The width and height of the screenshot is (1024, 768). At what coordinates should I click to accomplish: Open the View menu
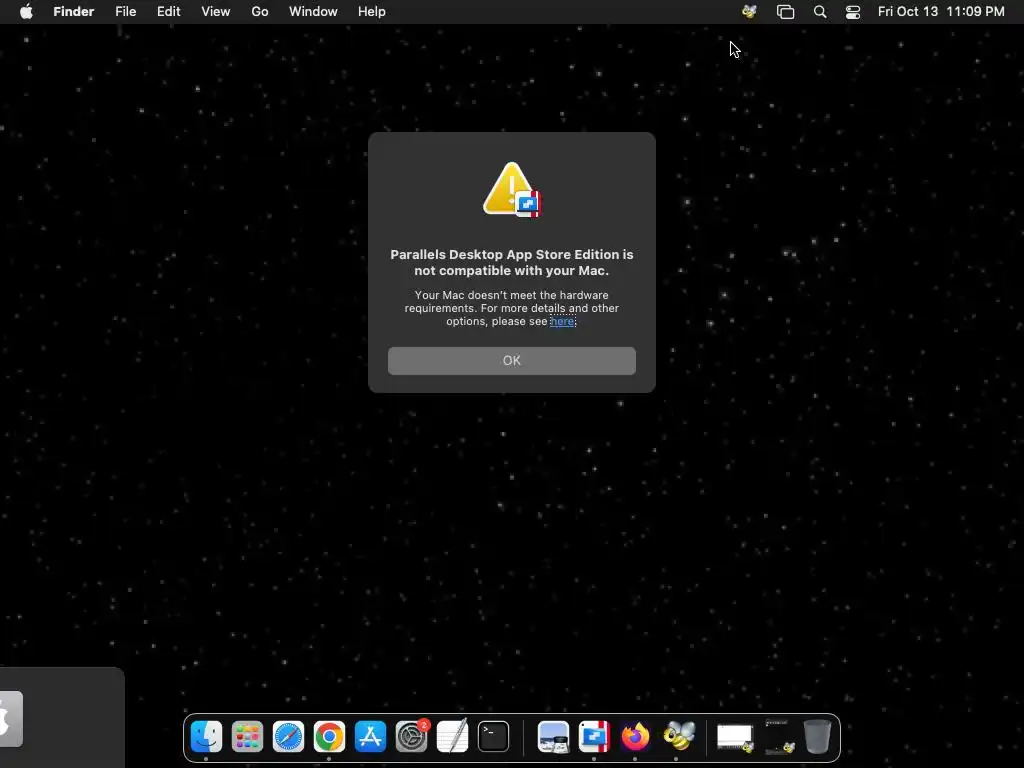[x=216, y=12]
